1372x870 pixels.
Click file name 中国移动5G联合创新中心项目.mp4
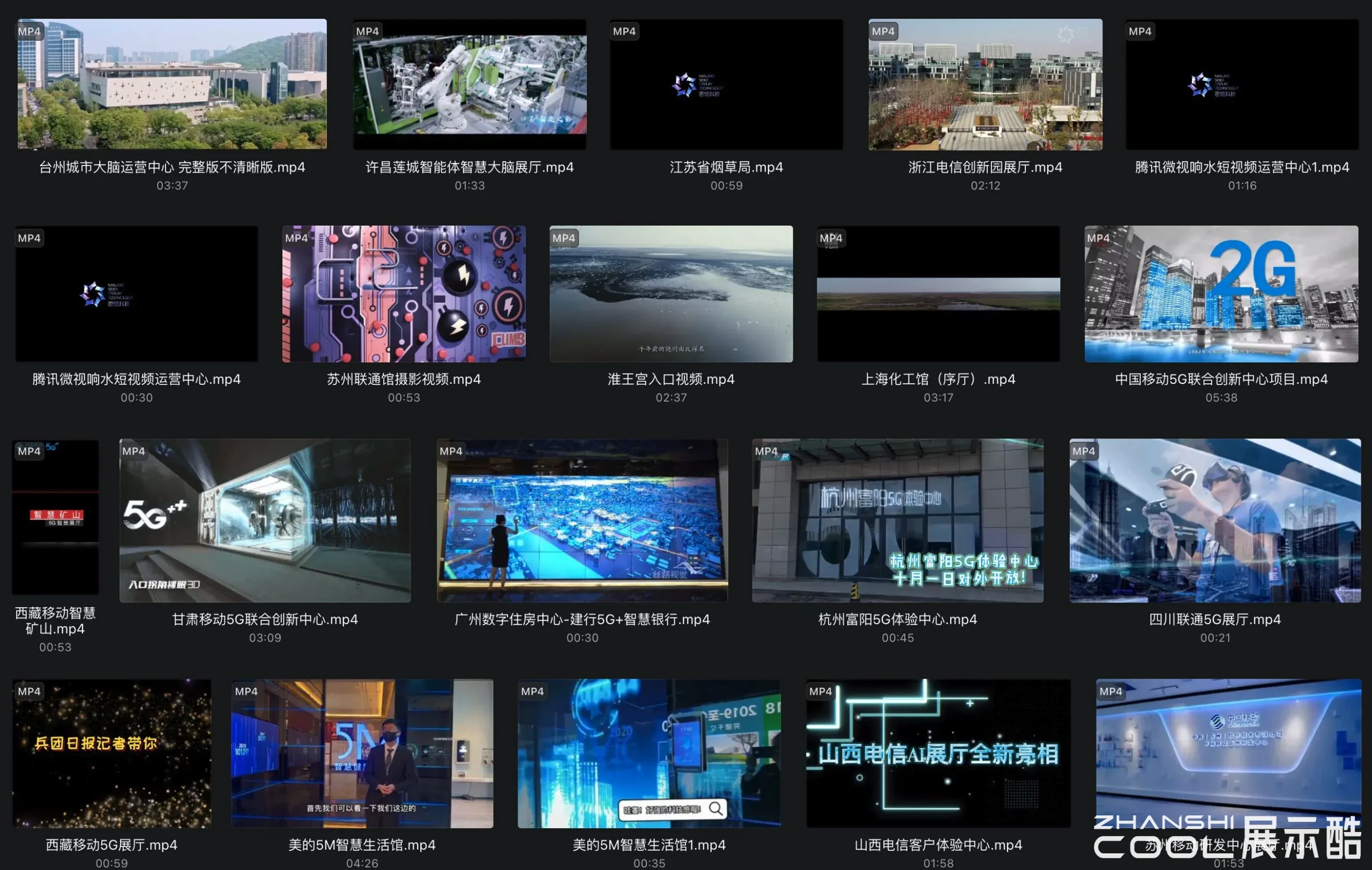tap(1221, 379)
